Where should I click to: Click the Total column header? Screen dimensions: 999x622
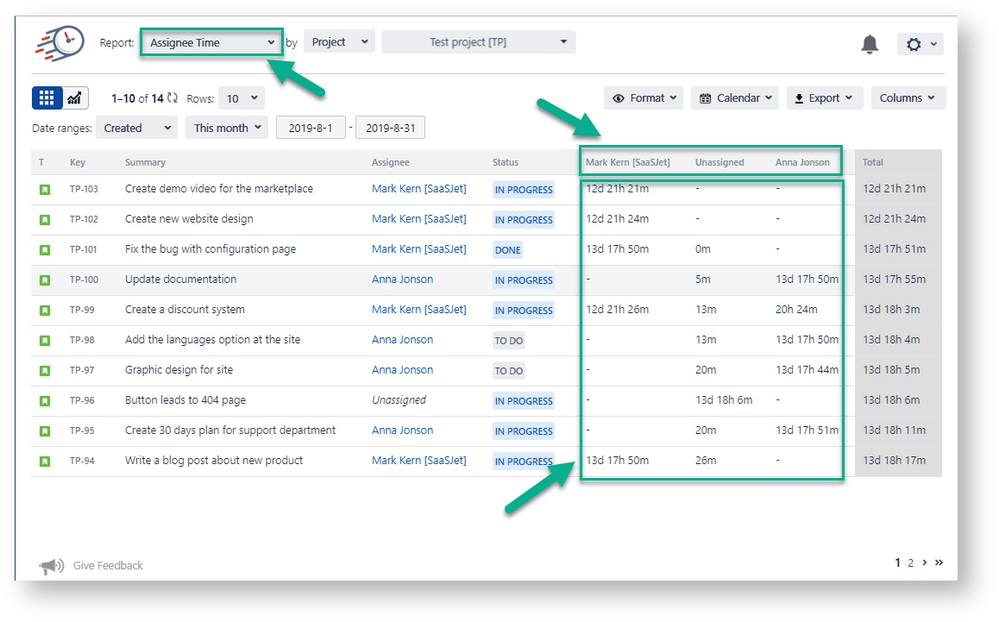tap(872, 163)
